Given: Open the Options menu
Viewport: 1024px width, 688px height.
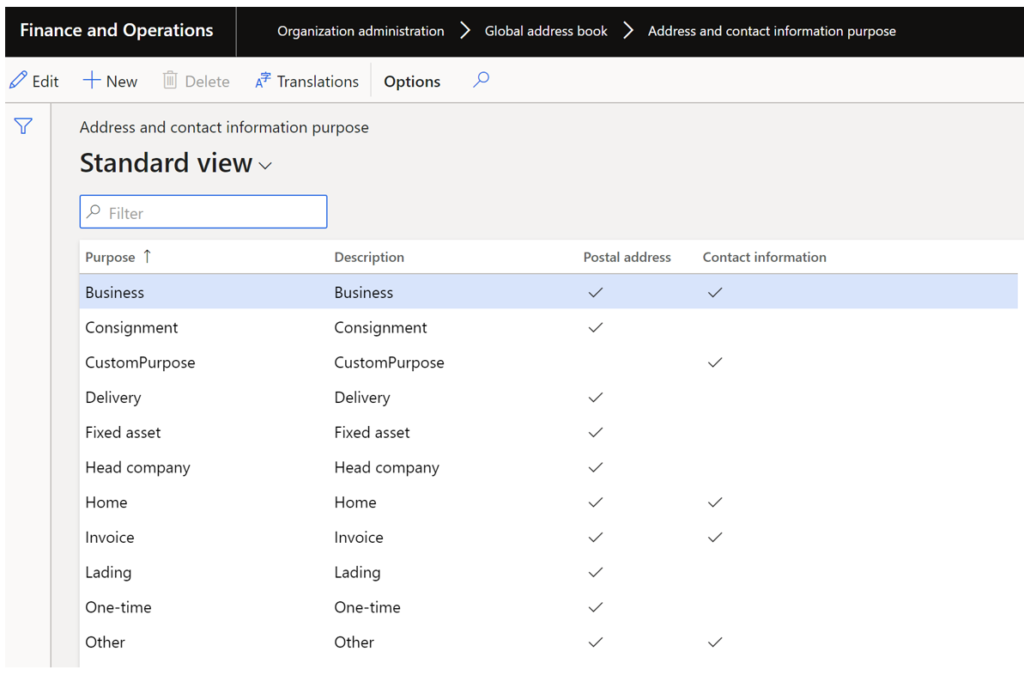Looking at the screenshot, I should pos(411,80).
